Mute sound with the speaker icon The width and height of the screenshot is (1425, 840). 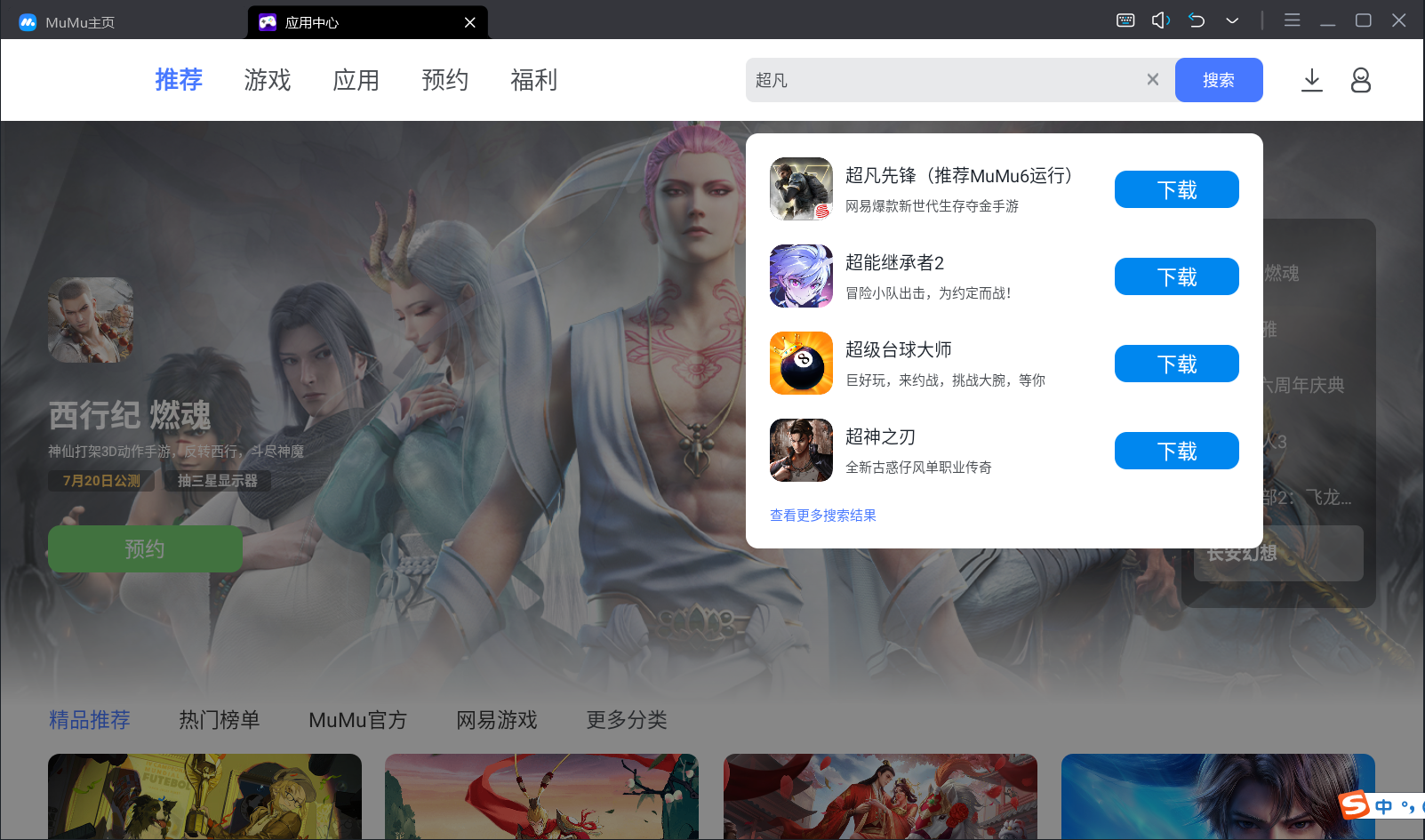click(x=1161, y=20)
